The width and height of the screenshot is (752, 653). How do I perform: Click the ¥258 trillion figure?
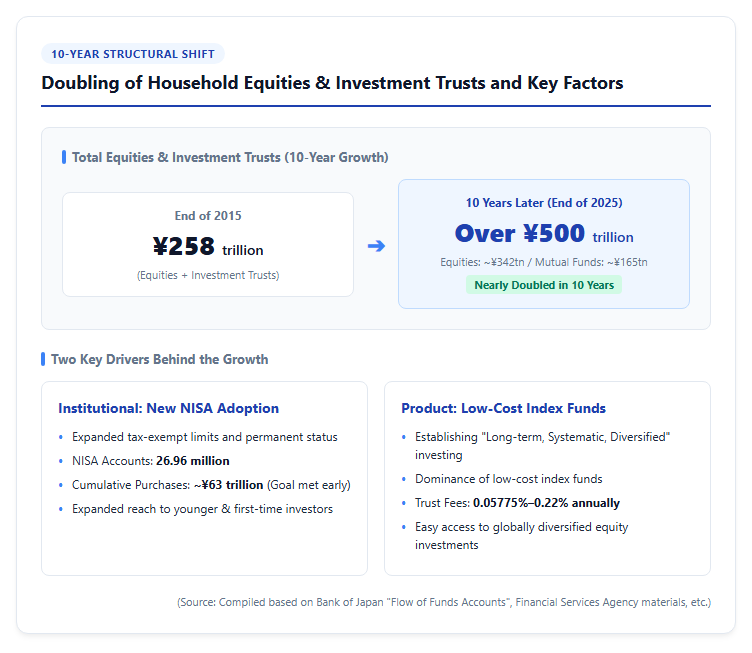coord(208,247)
